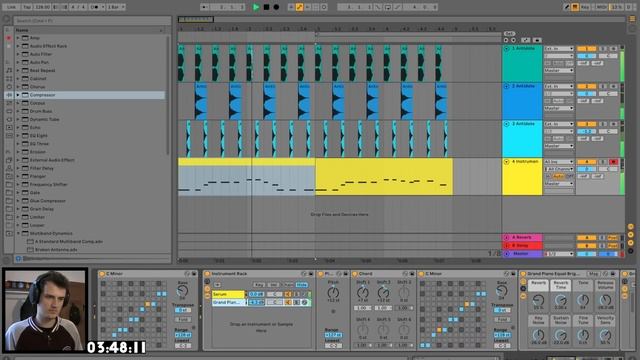The height and width of the screenshot is (360, 640).
Task: Fold track 1 Antidote with its arrow
Action: click(x=507, y=49)
